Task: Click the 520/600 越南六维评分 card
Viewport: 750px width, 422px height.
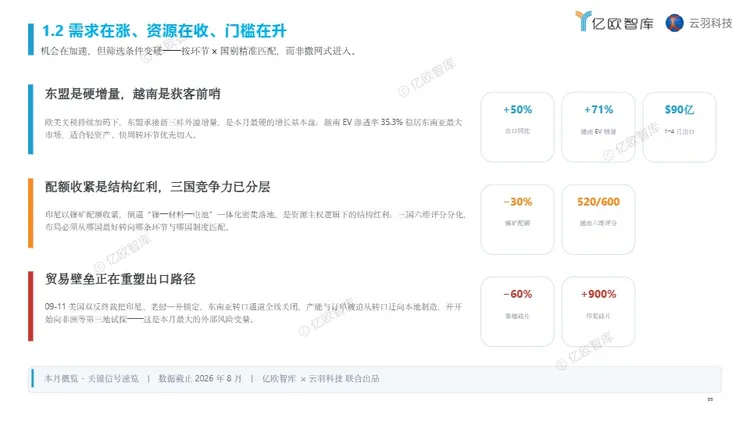Action: tap(598, 220)
